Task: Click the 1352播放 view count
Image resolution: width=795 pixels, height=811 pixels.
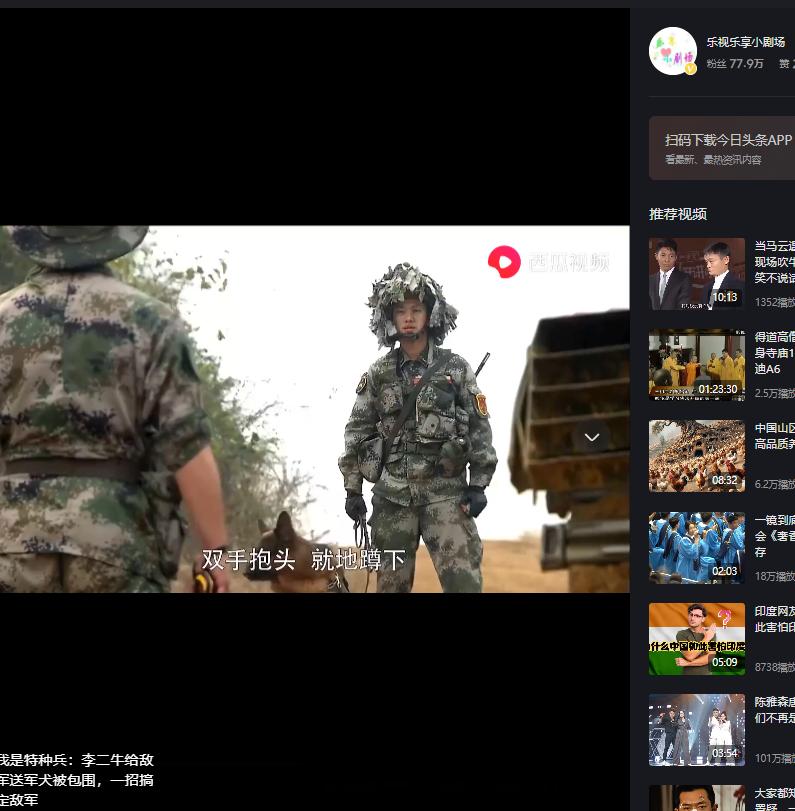Action: pyautogui.click(x=774, y=302)
